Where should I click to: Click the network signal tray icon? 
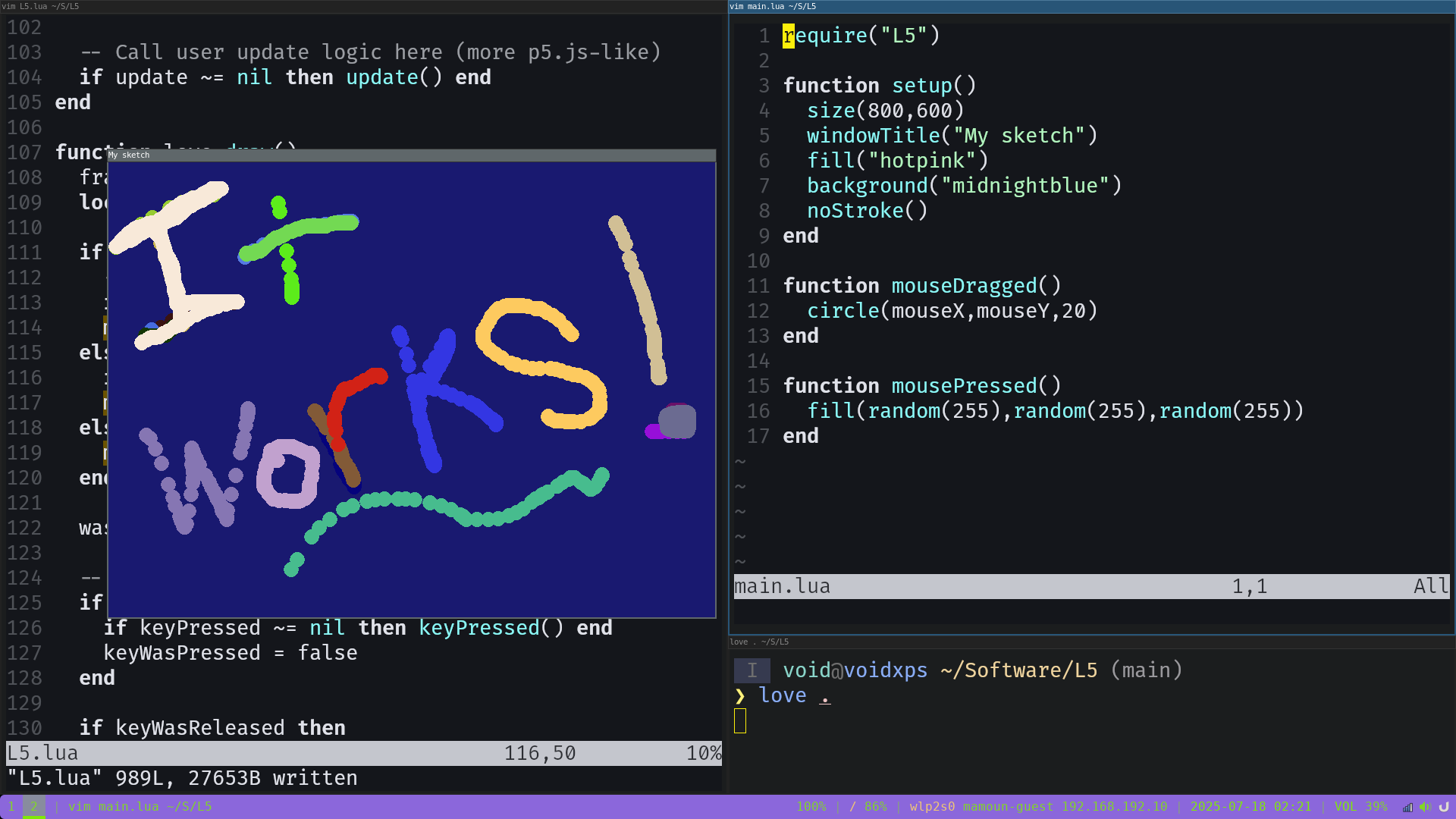click(x=1407, y=807)
